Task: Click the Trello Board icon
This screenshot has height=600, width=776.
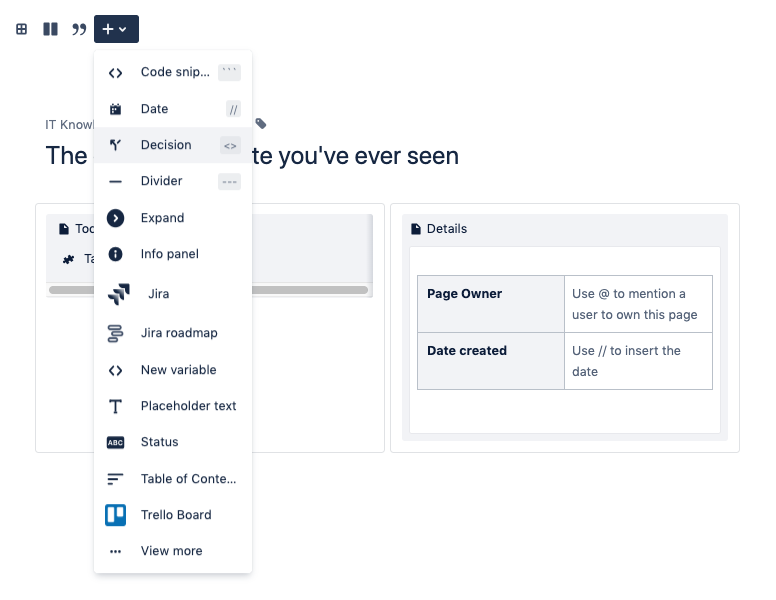Action: [x=116, y=515]
